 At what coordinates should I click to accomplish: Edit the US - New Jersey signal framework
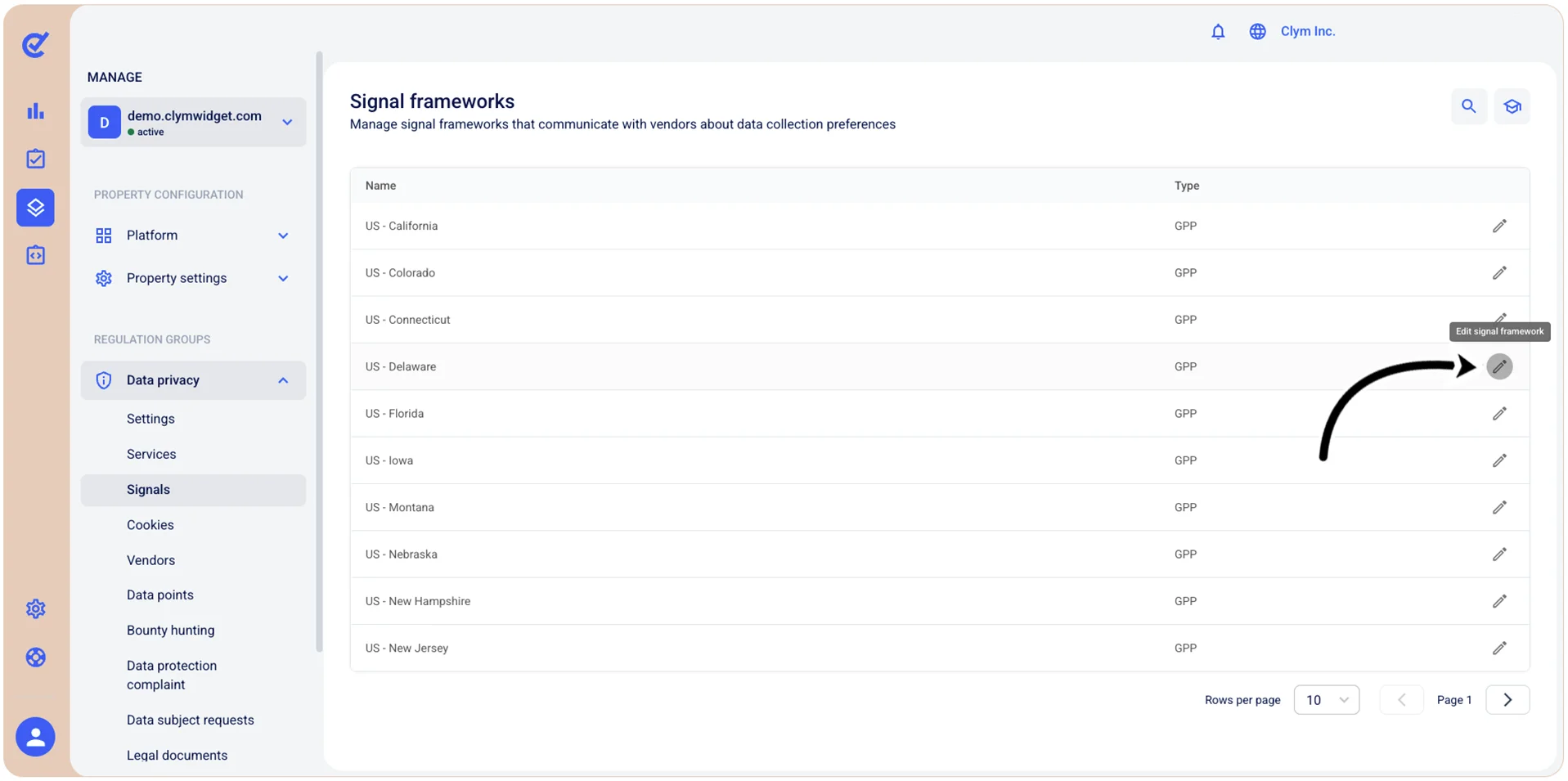(1499, 648)
